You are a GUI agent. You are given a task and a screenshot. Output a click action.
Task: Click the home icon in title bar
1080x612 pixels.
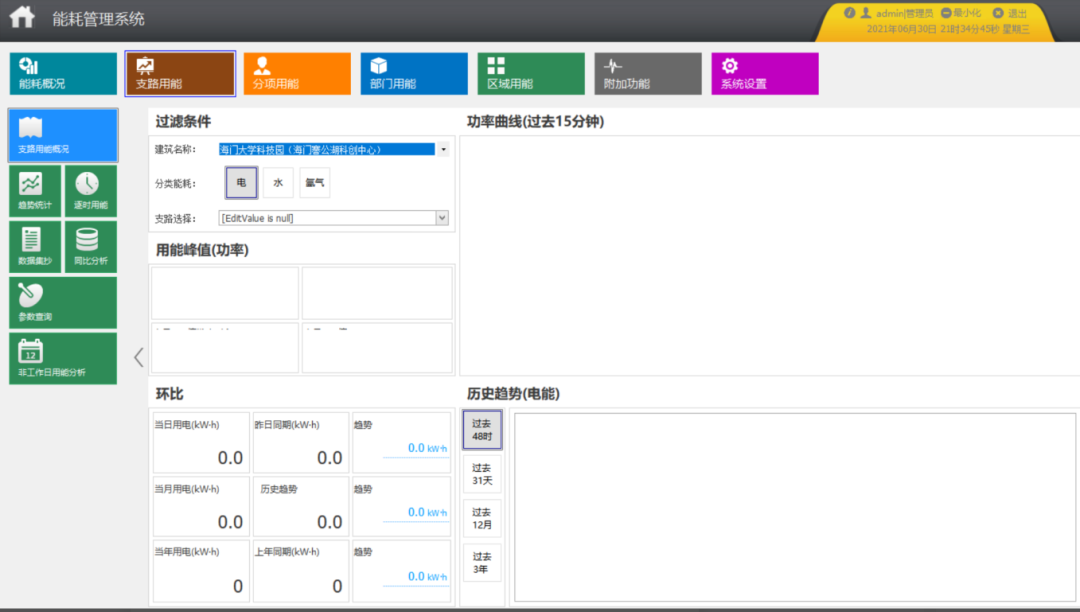click(x=22, y=17)
